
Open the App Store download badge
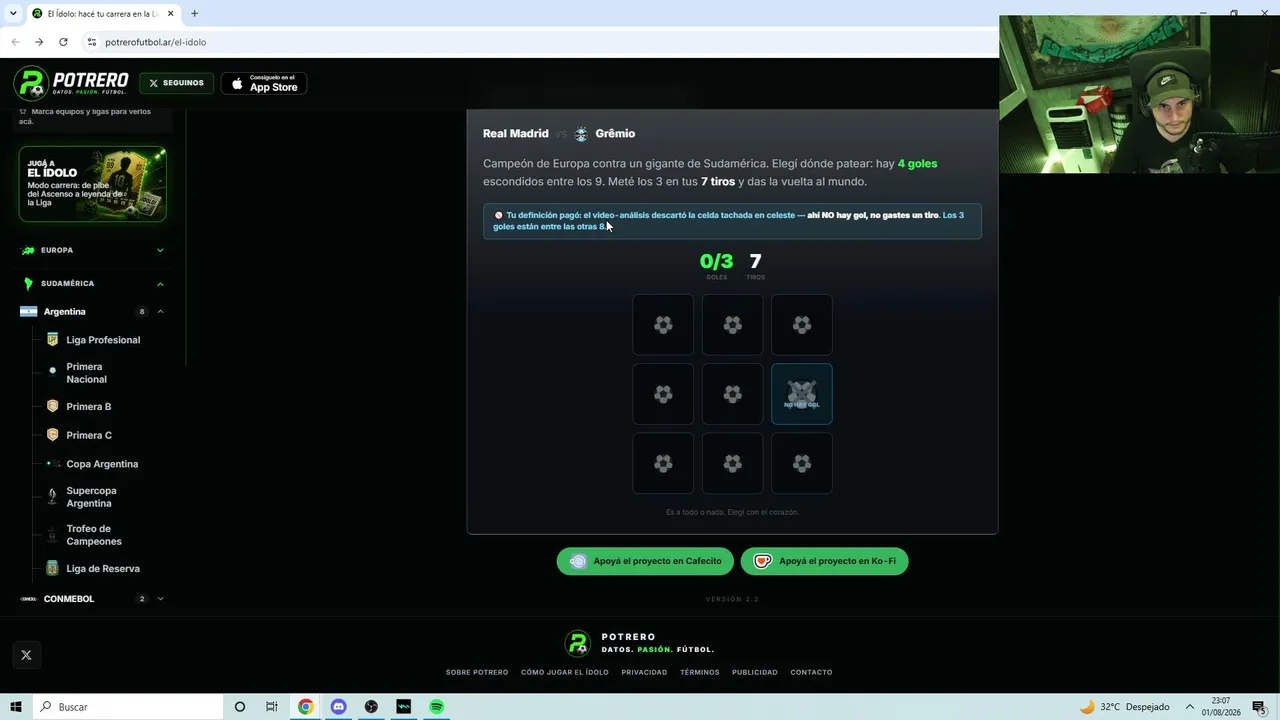click(264, 83)
